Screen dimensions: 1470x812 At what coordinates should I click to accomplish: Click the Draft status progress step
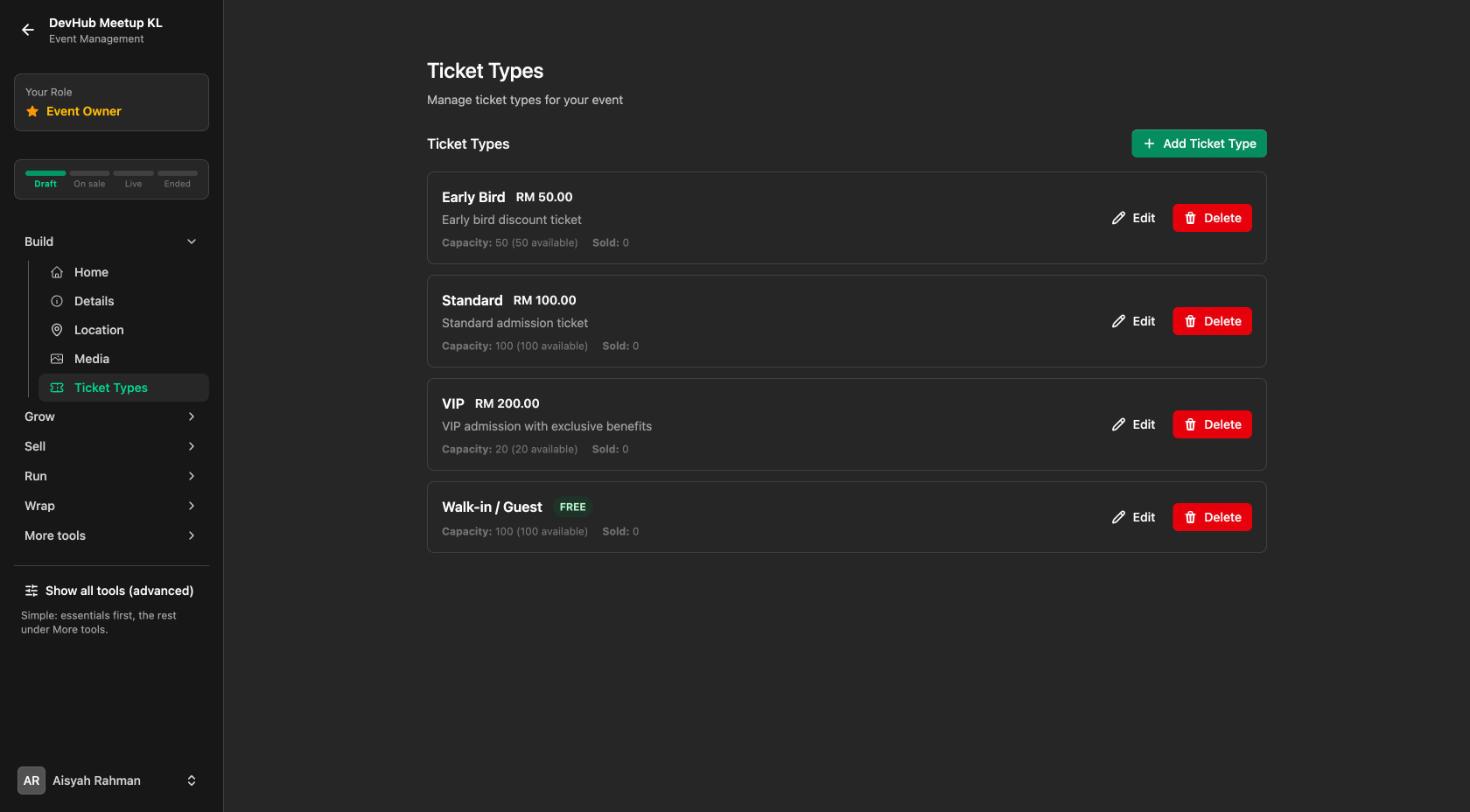tap(45, 179)
